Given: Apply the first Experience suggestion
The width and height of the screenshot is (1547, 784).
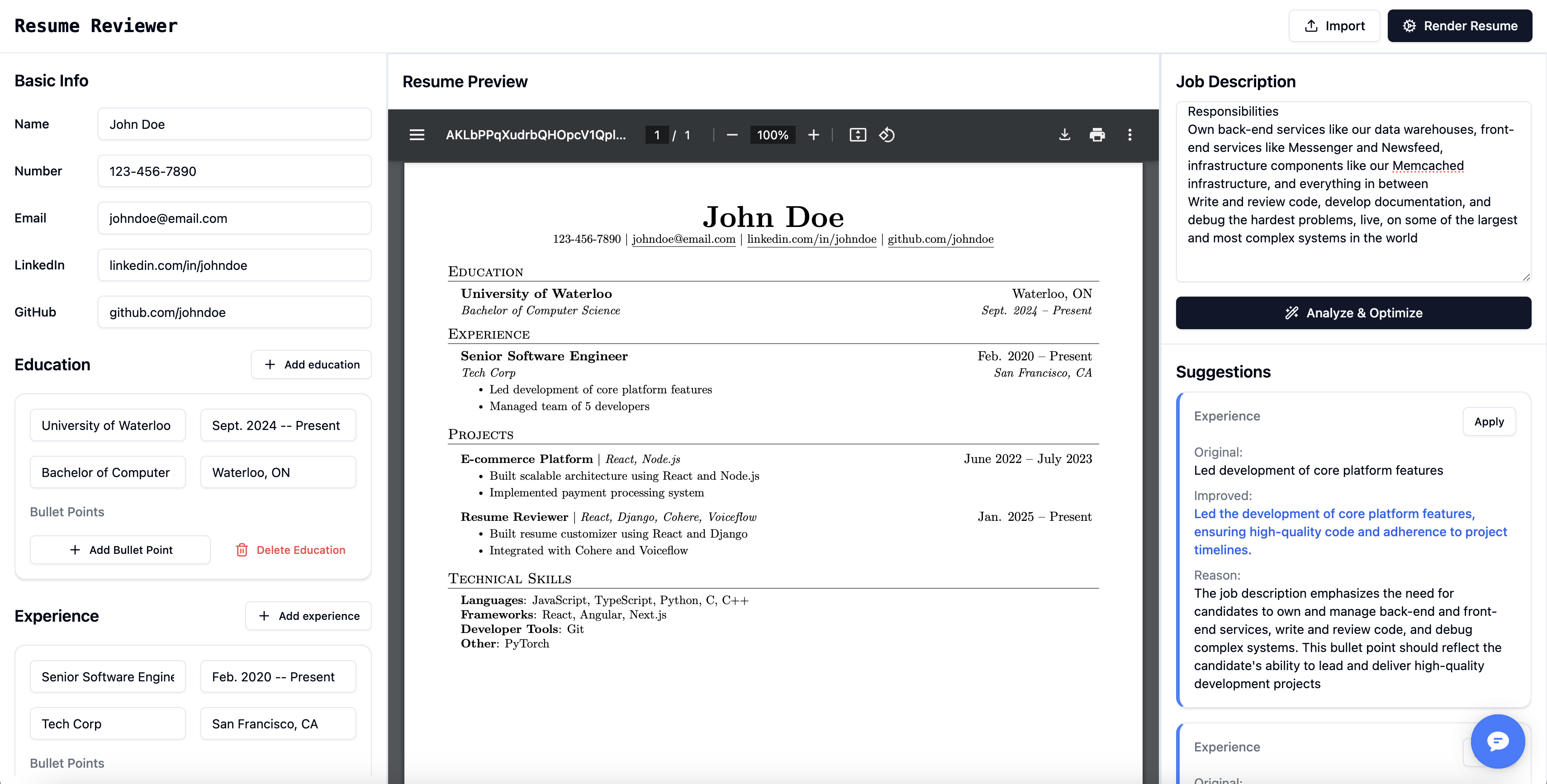Looking at the screenshot, I should pyautogui.click(x=1488, y=421).
